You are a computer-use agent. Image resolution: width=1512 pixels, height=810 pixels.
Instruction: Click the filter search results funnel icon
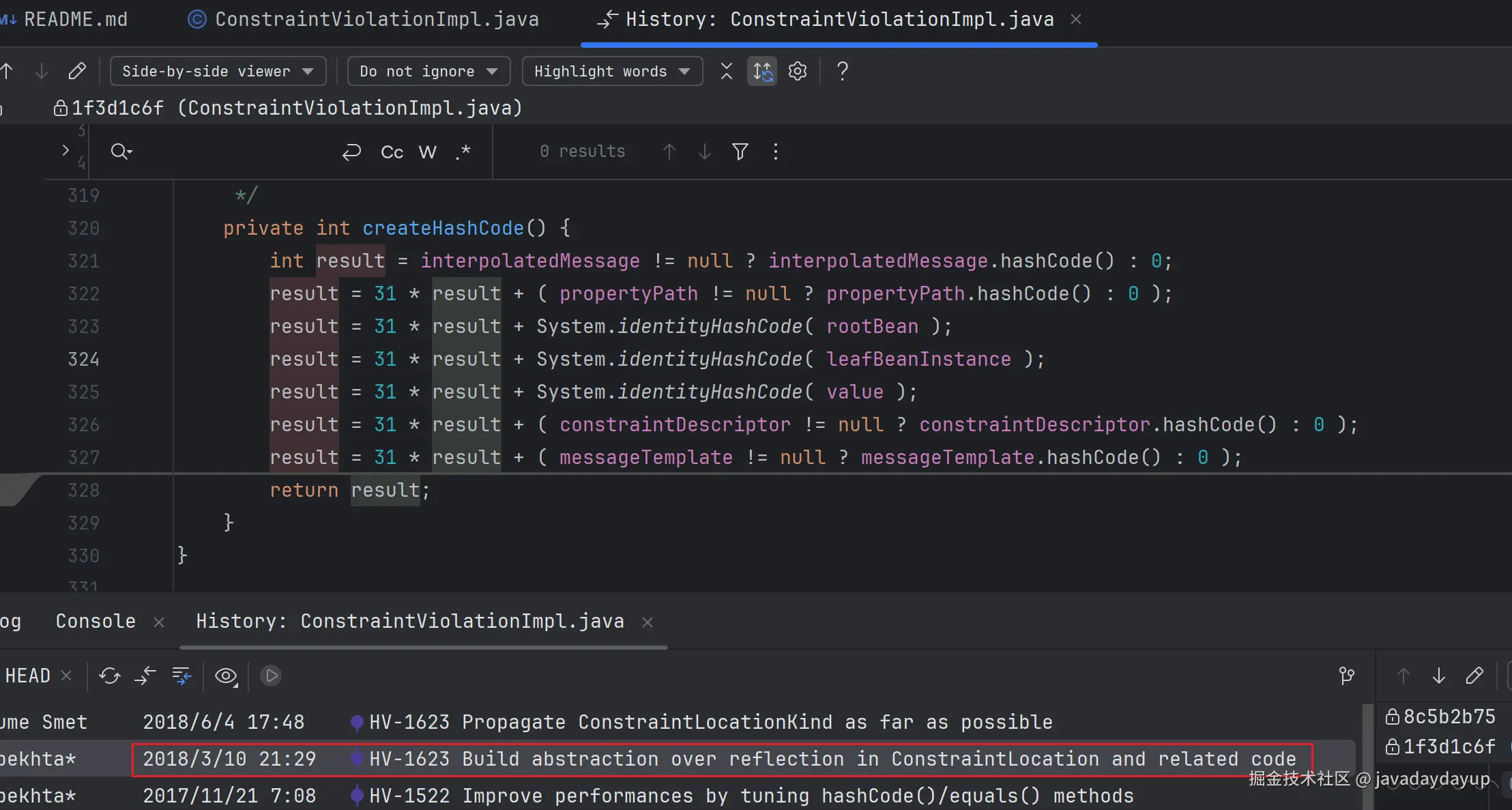[740, 151]
